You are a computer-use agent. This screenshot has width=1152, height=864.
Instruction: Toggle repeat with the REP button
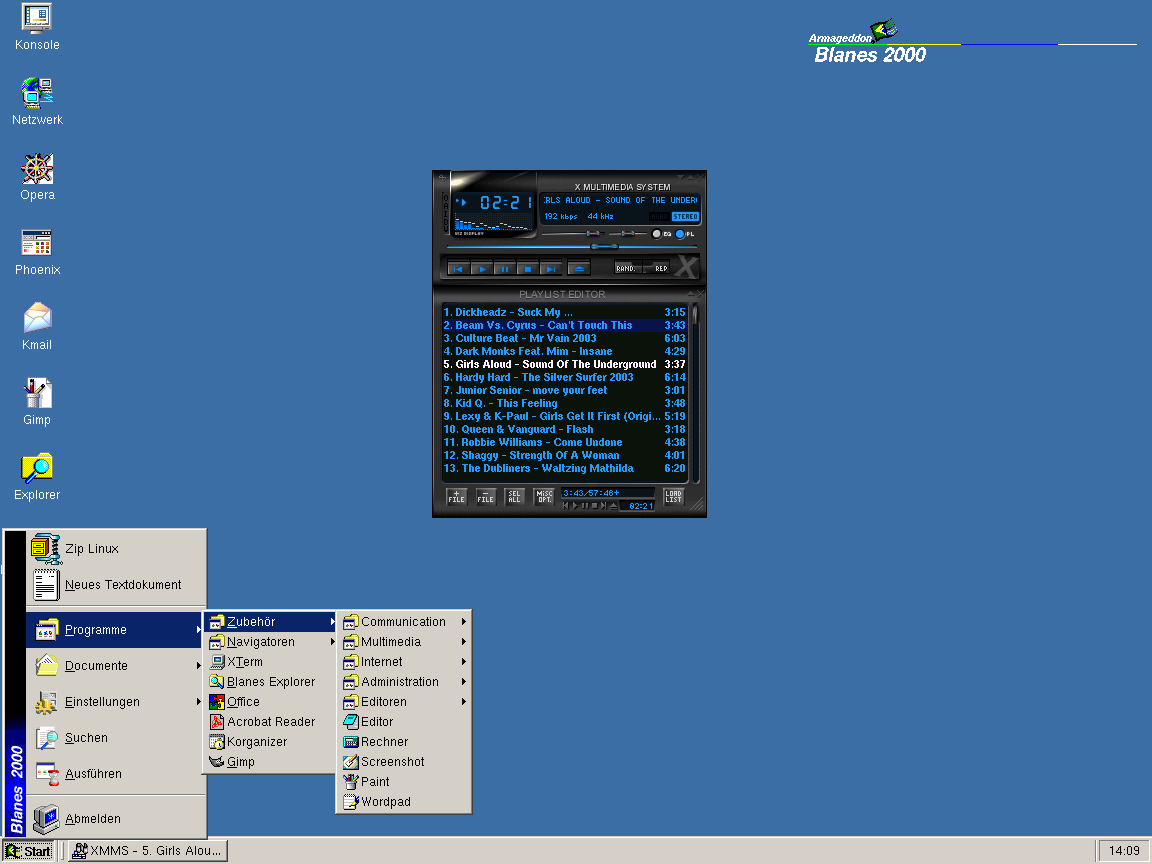pyautogui.click(x=658, y=268)
